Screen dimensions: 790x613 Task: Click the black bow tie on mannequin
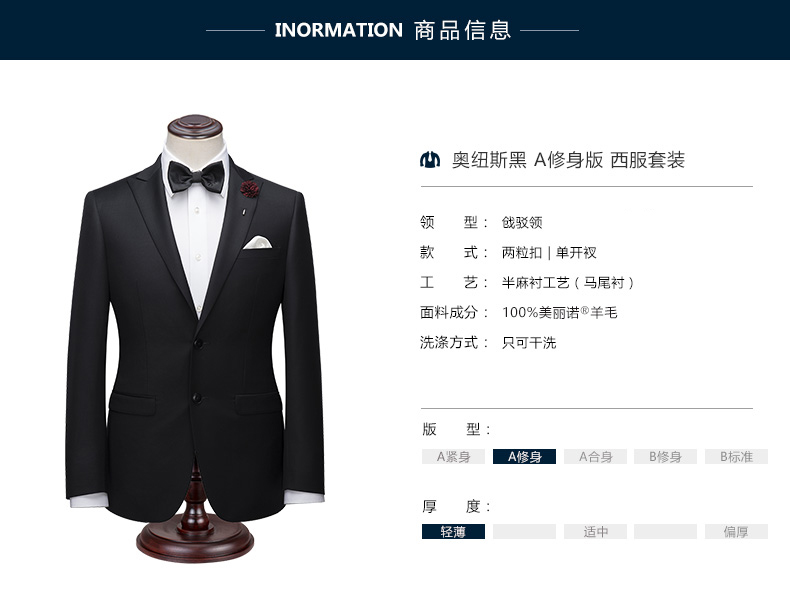coord(196,177)
